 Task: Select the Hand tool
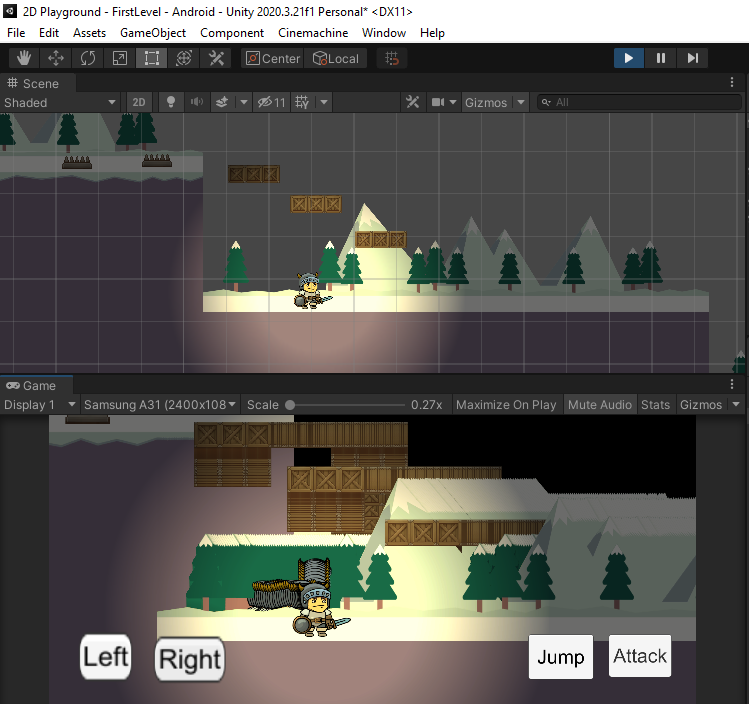[24, 58]
